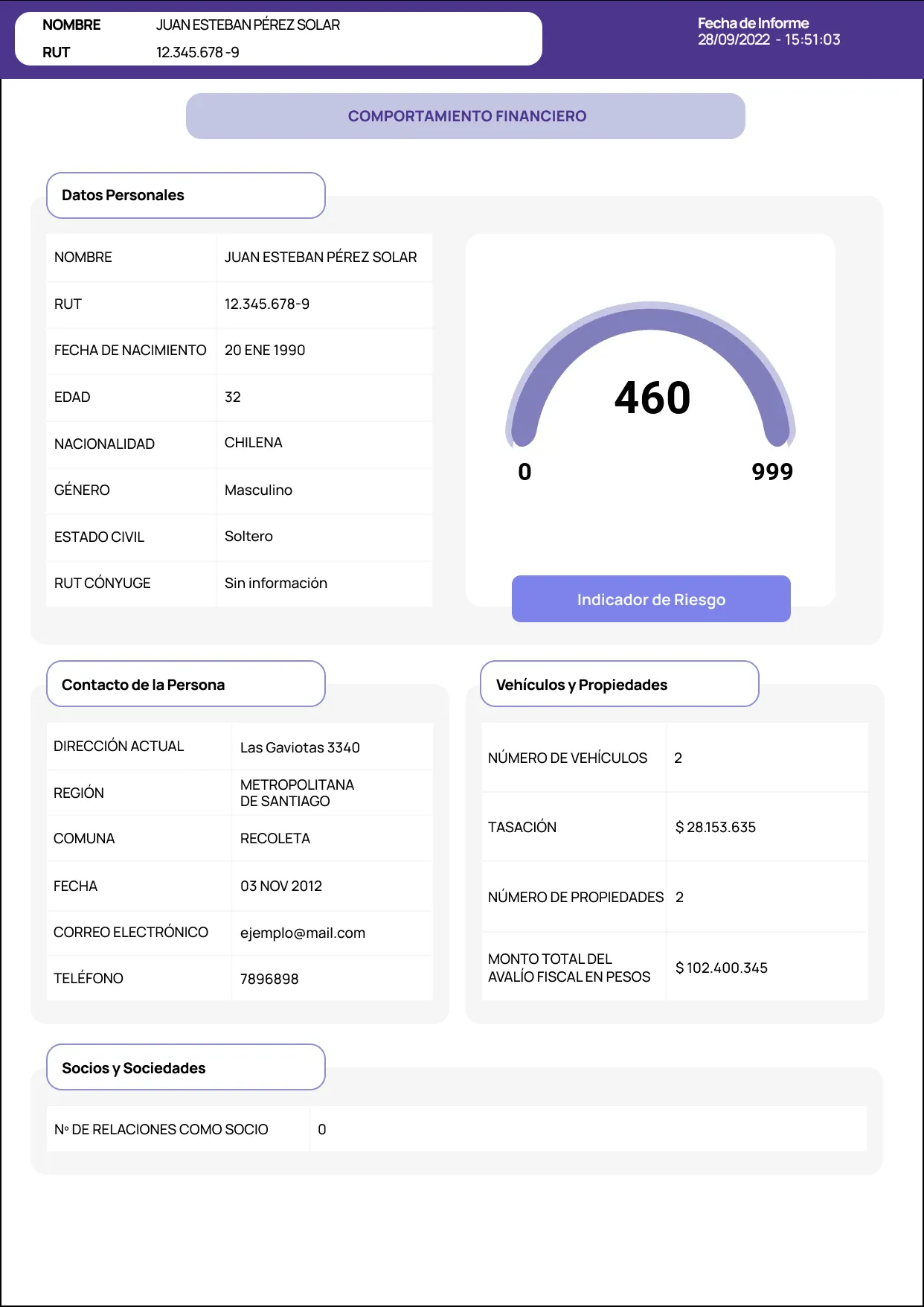Click the ejemplo@mail.com email address
This screenshot has width=924, height=1307.
tap(303, 933)
